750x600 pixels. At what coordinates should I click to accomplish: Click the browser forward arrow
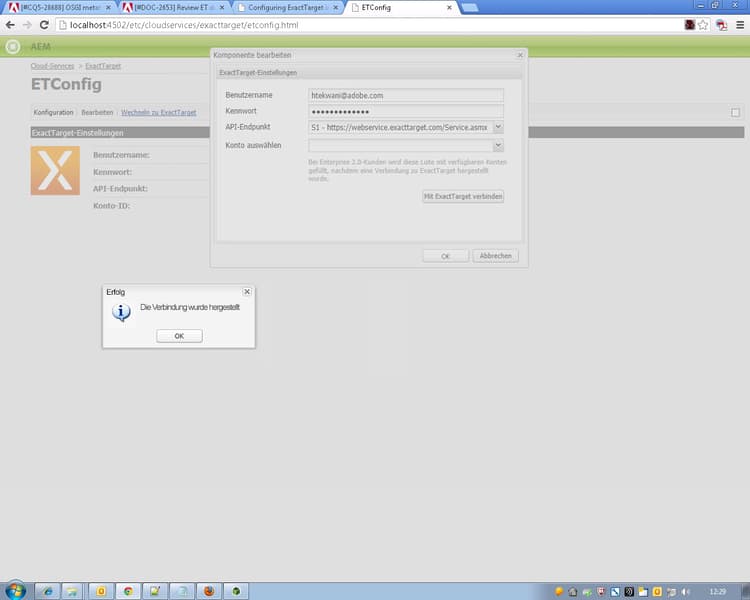(27, 25)
